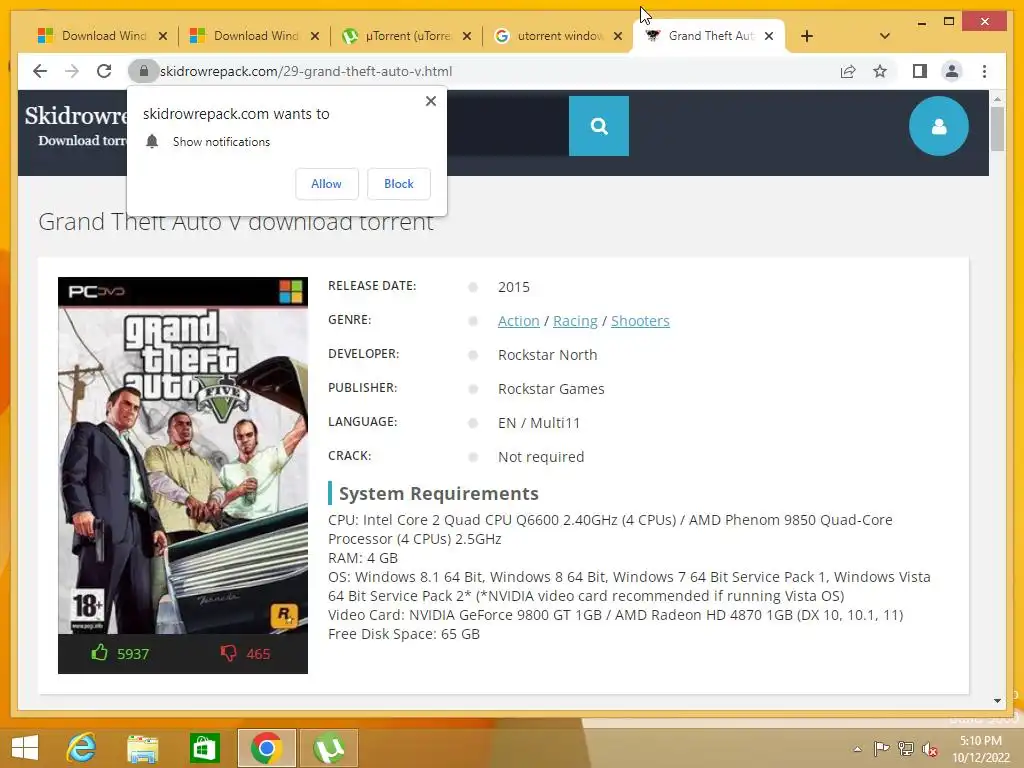Launch Internet Explorer from taskbar
Viewport: 1024px width, 768px height.
click(82, 748)
